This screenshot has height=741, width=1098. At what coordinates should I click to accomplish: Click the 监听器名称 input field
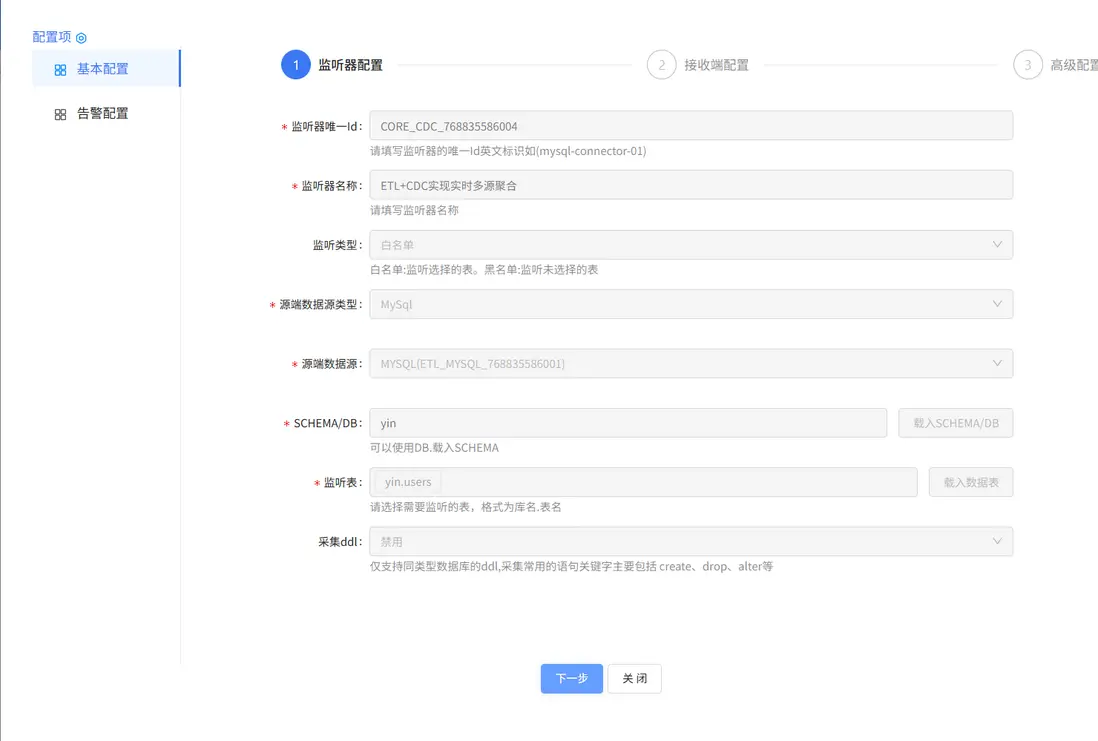pyautogui.click(x=690, y=184)
